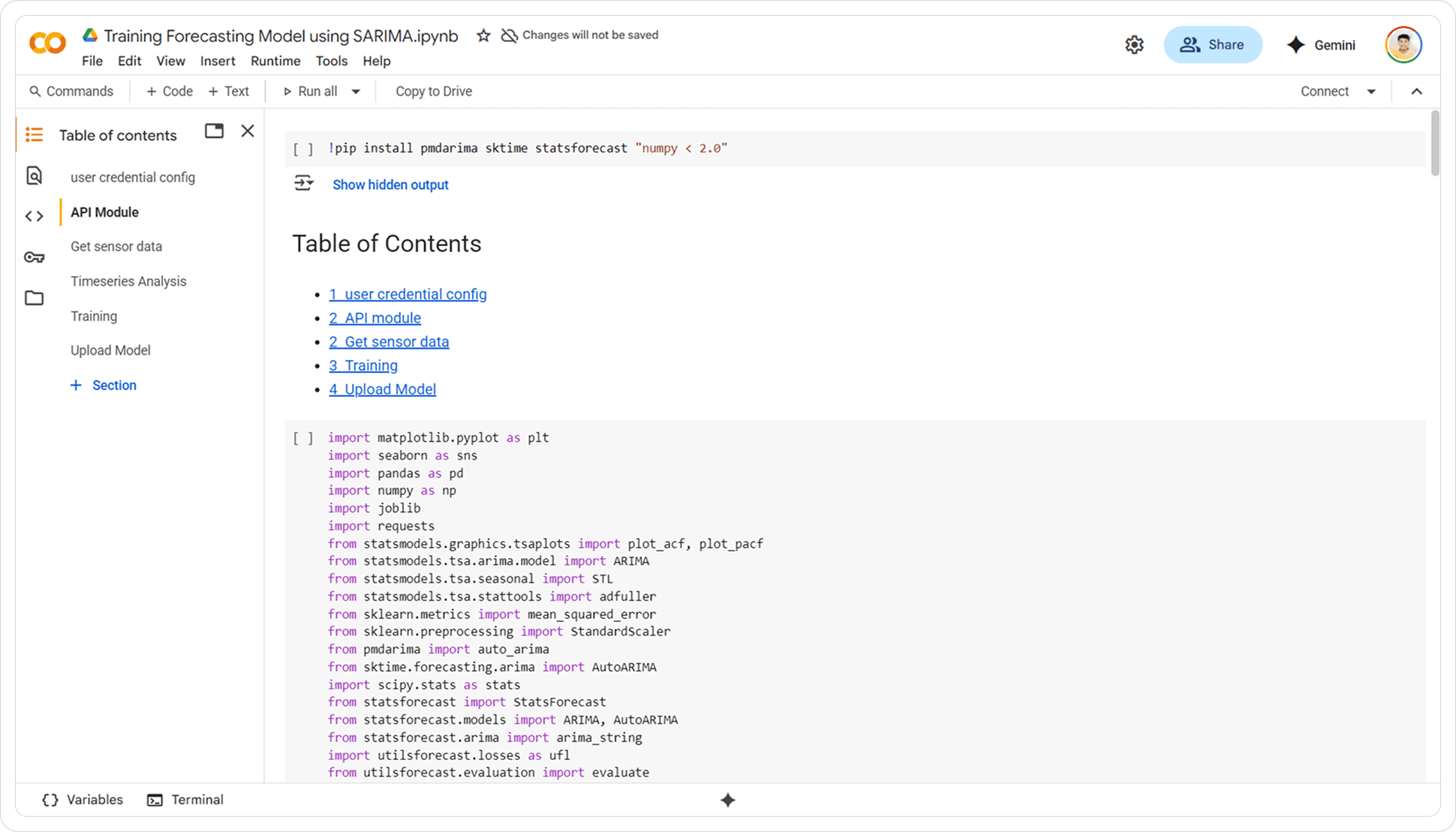Open the Tools menu
1456x832 pixels.
331,61
